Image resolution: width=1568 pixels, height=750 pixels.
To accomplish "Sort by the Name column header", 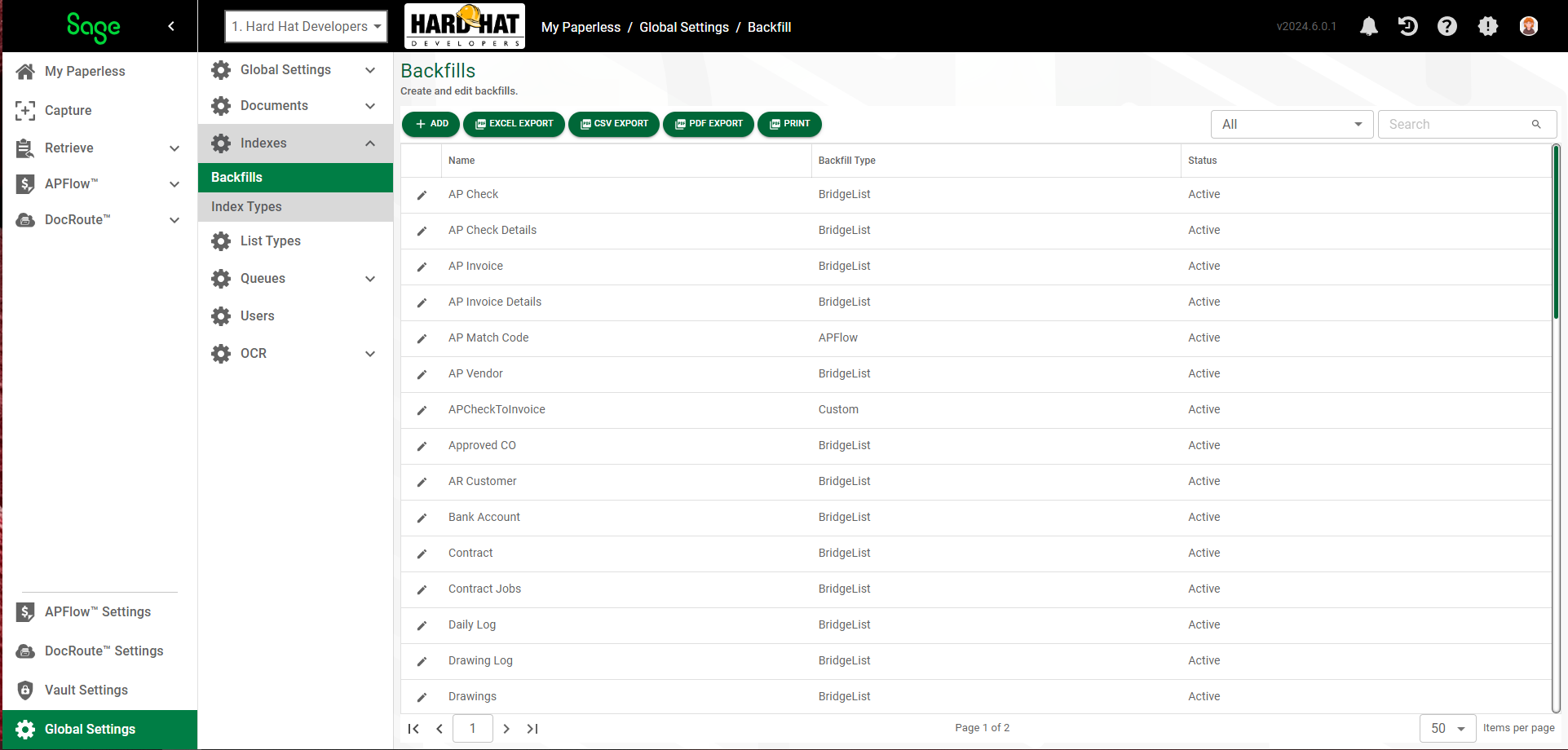I will click(462, 161).
